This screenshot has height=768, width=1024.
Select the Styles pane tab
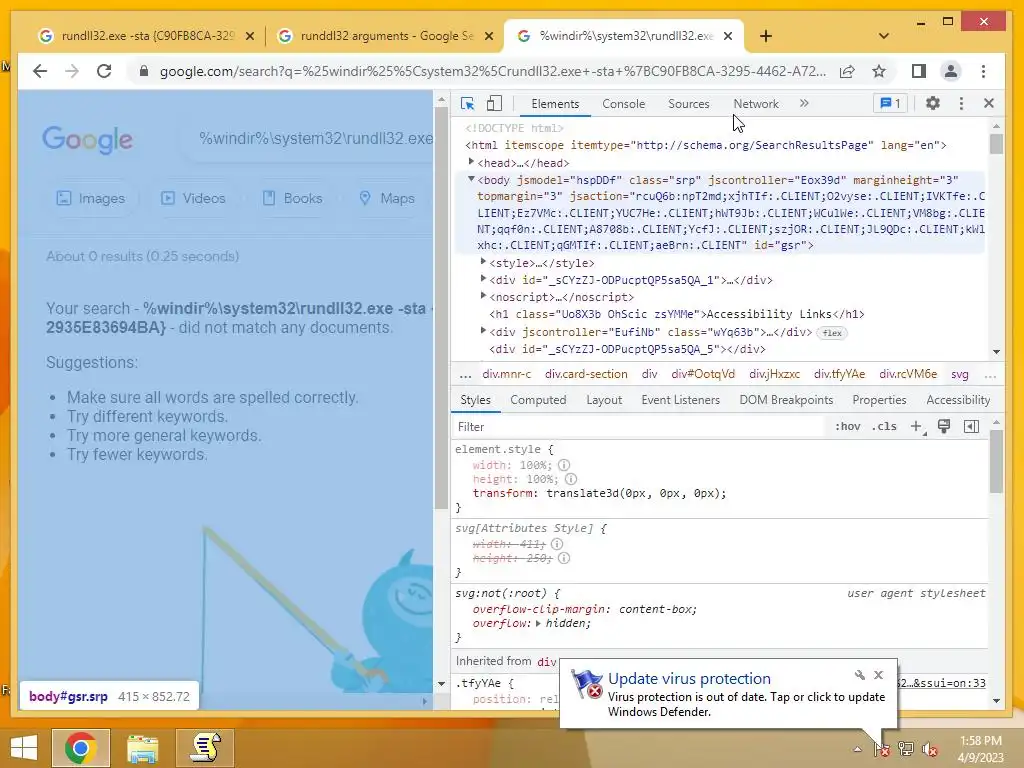tap(475, 400)
